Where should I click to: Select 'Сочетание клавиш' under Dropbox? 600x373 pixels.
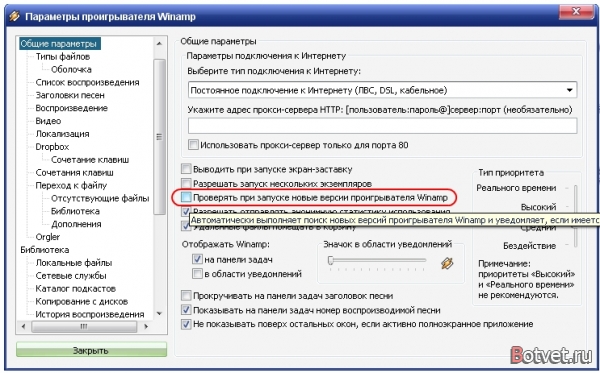point(90,160)
